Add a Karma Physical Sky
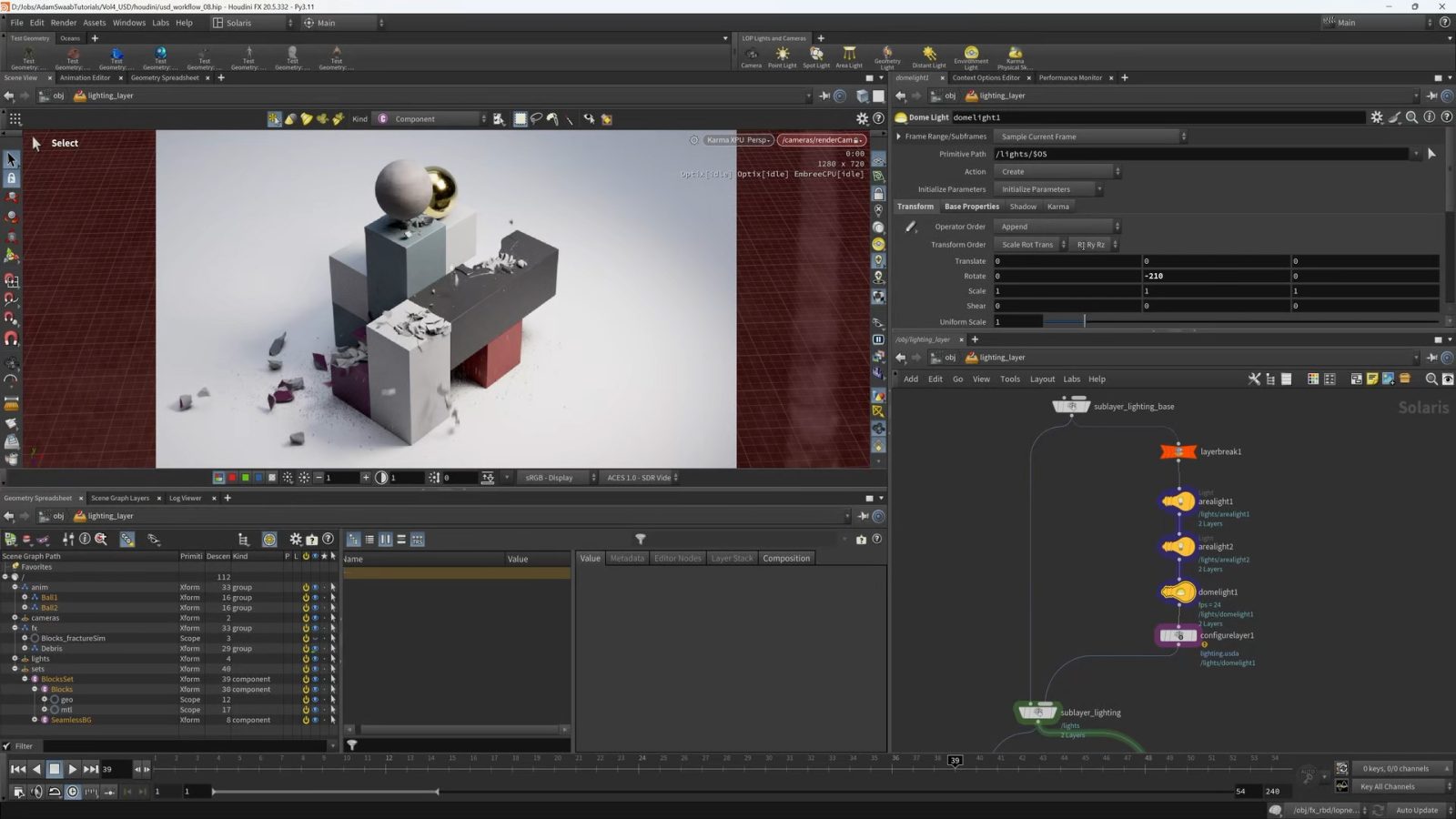1456x819 pixels. 1013,55
